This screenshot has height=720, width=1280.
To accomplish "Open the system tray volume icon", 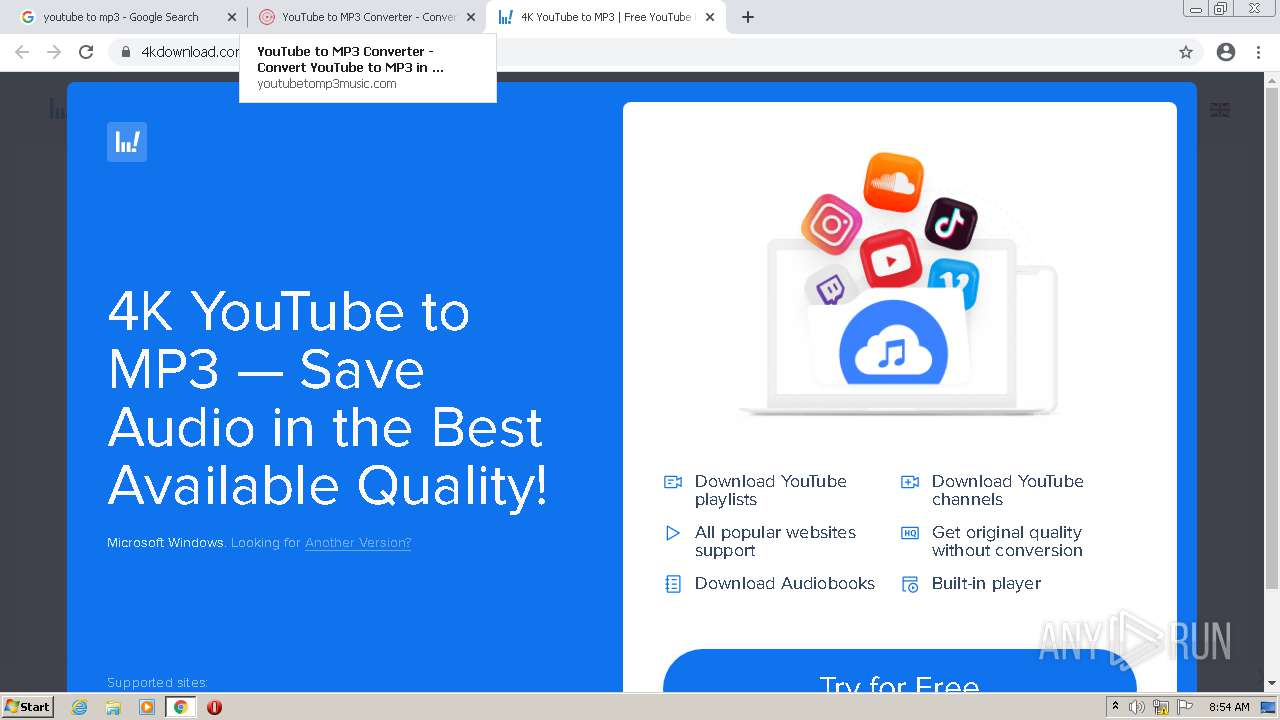I will coord(1137,707).
